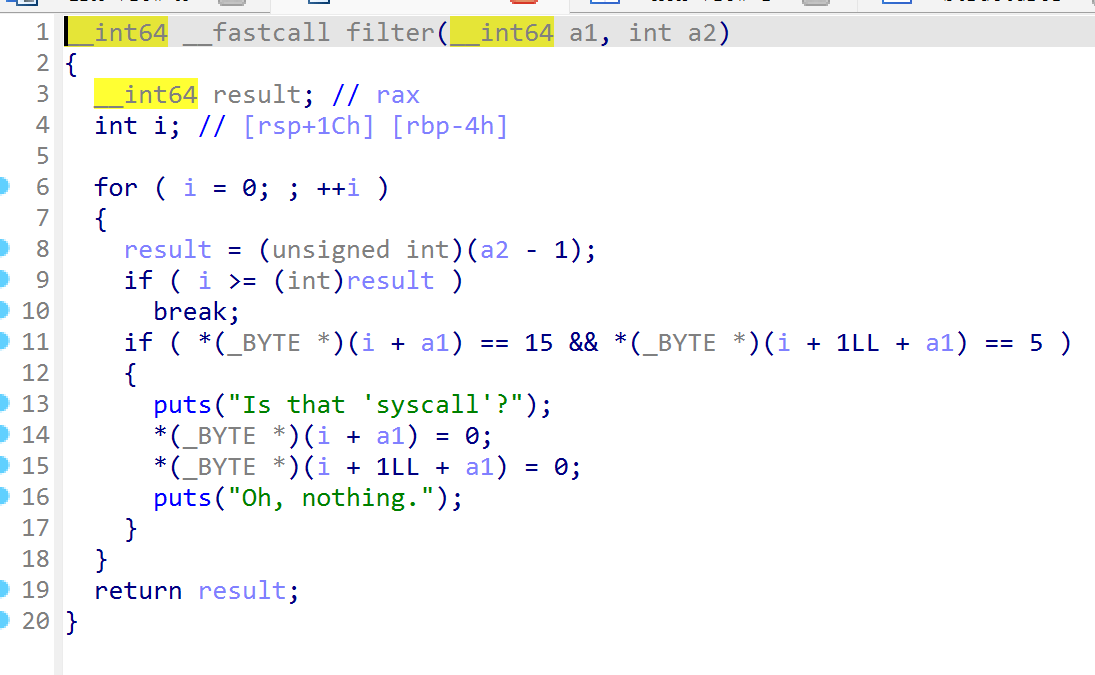Click the blue dot beside line 14

4,434
